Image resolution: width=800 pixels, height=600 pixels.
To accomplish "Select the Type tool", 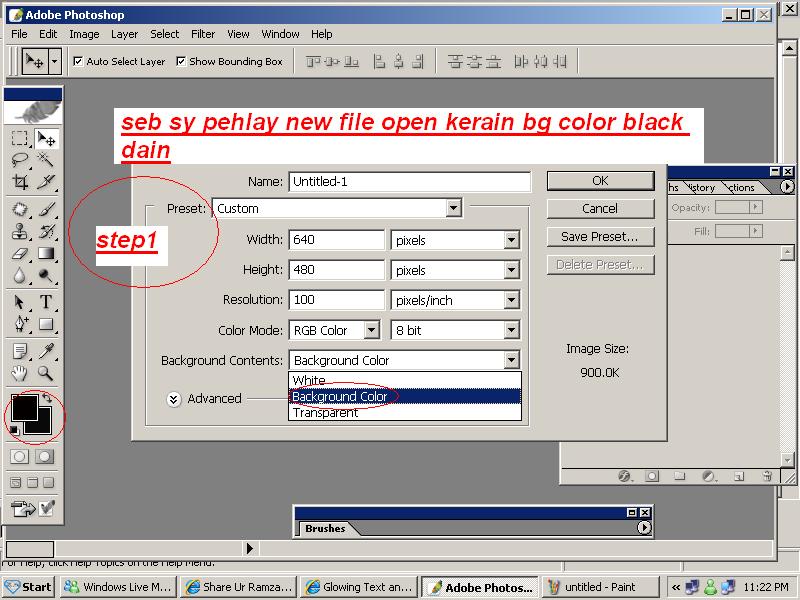I will click(x=46, y=302).
